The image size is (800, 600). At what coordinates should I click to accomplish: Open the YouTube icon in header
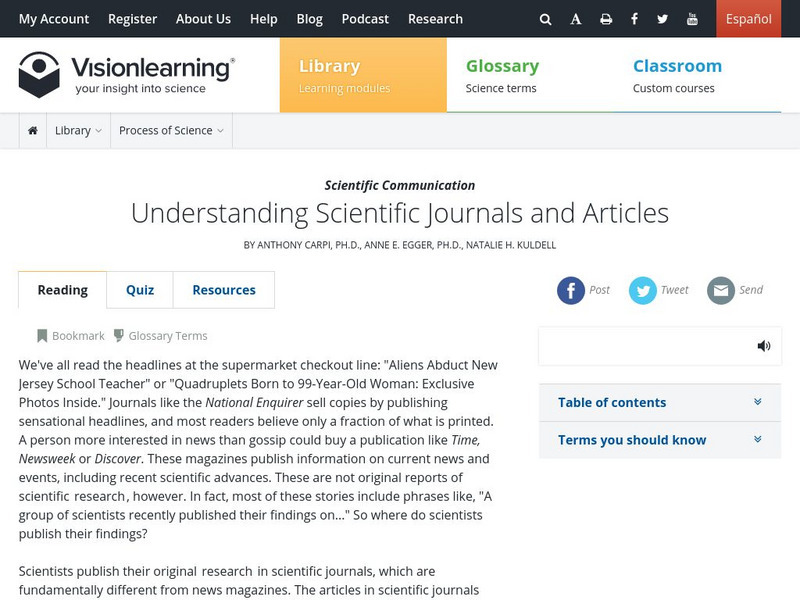(692, 18)
